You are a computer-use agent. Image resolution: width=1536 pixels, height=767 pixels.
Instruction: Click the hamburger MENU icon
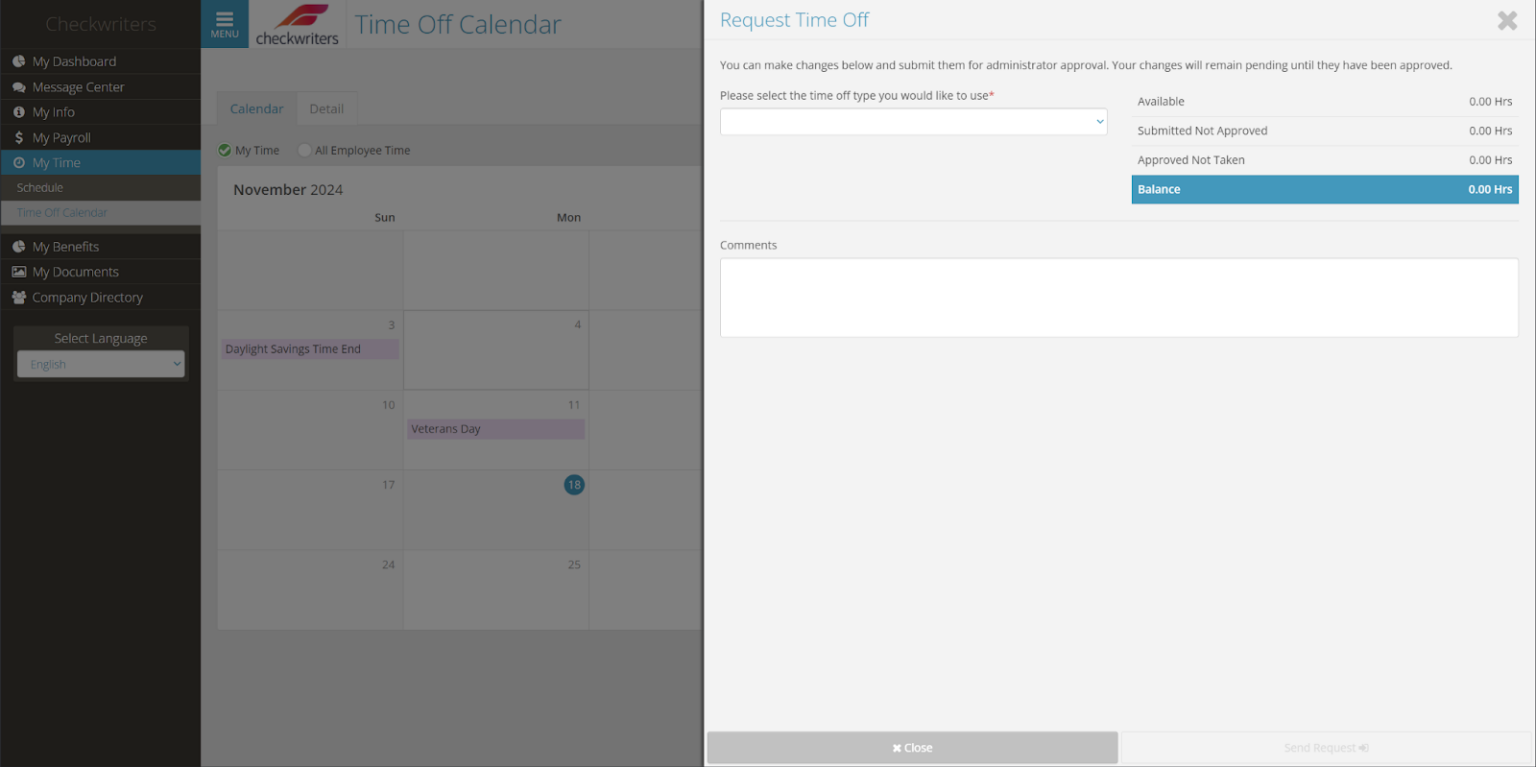[x=225, y=22]
